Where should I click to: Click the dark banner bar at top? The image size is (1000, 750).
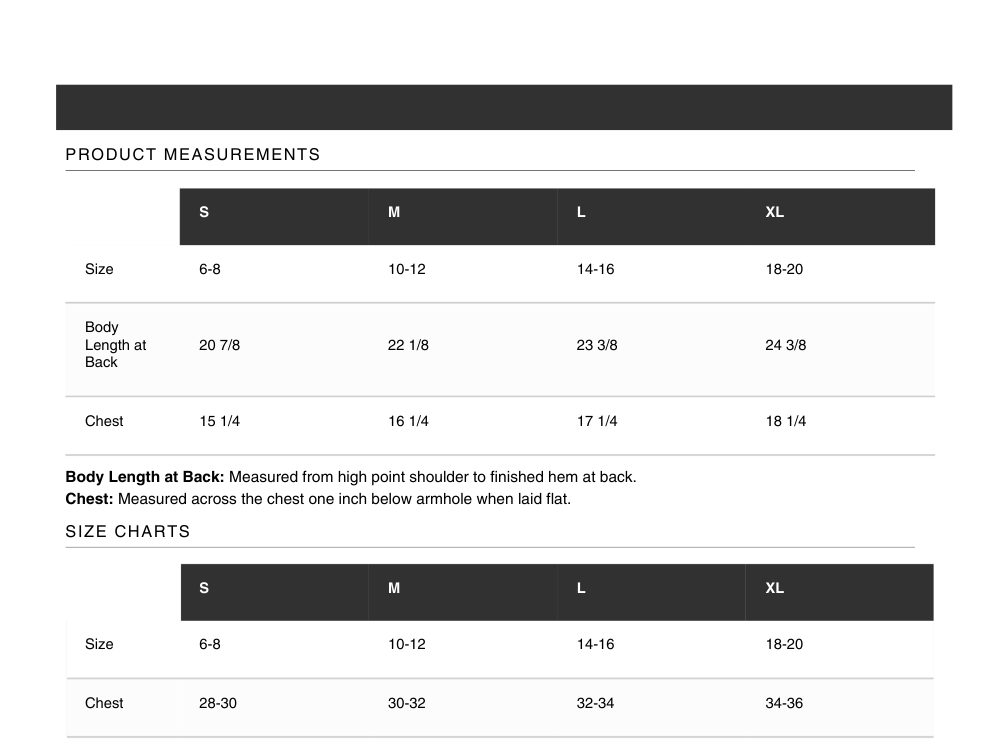click(504, 108)
